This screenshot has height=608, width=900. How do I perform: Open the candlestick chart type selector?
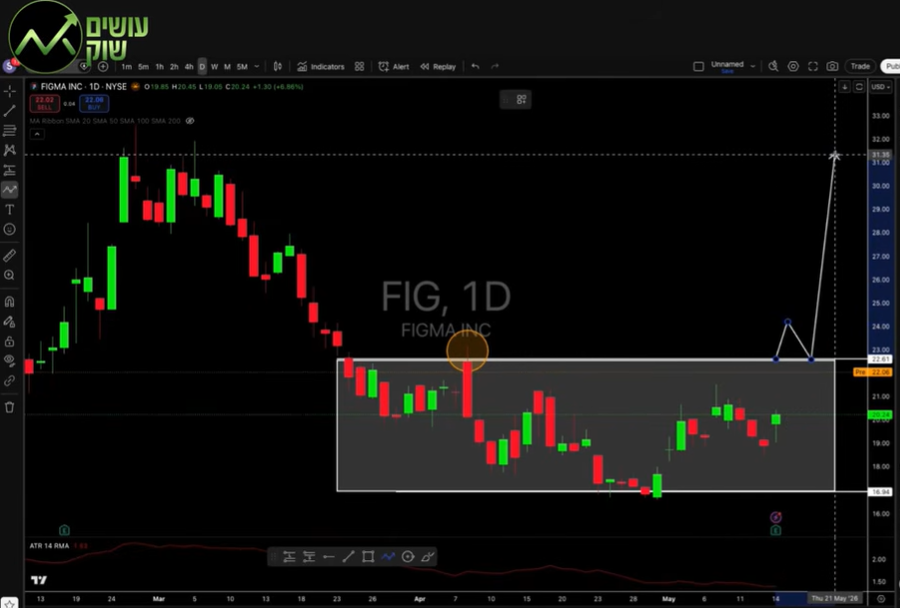[x=278, y=67]
